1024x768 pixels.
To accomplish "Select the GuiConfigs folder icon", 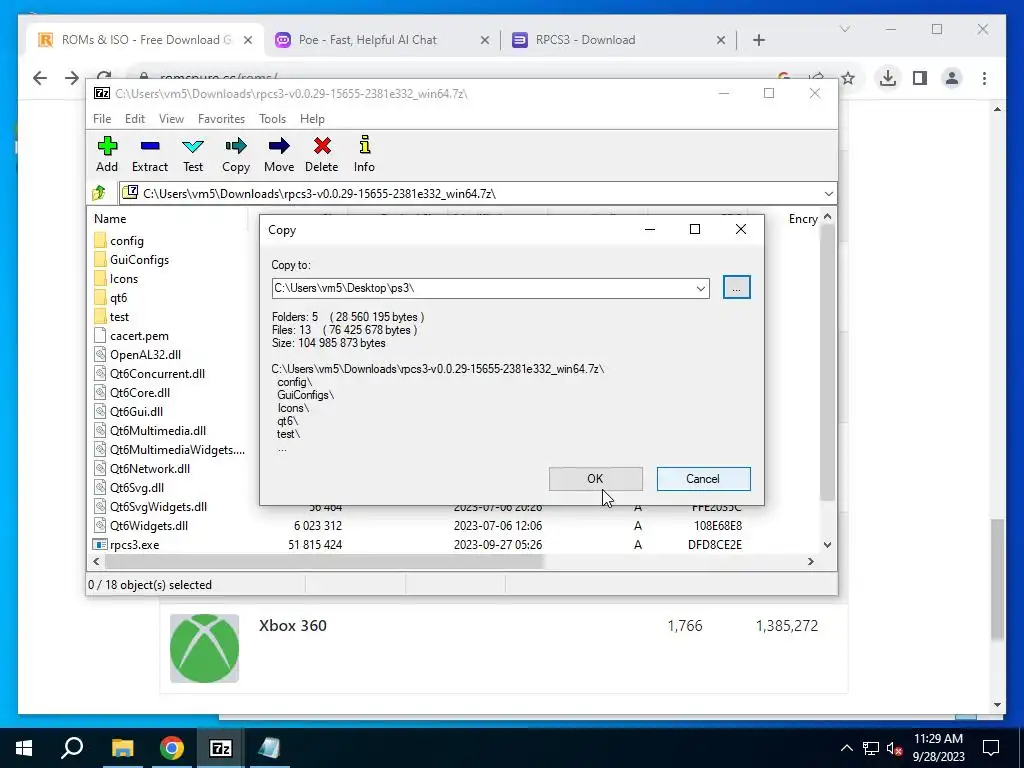I will (x=100, y=259).
